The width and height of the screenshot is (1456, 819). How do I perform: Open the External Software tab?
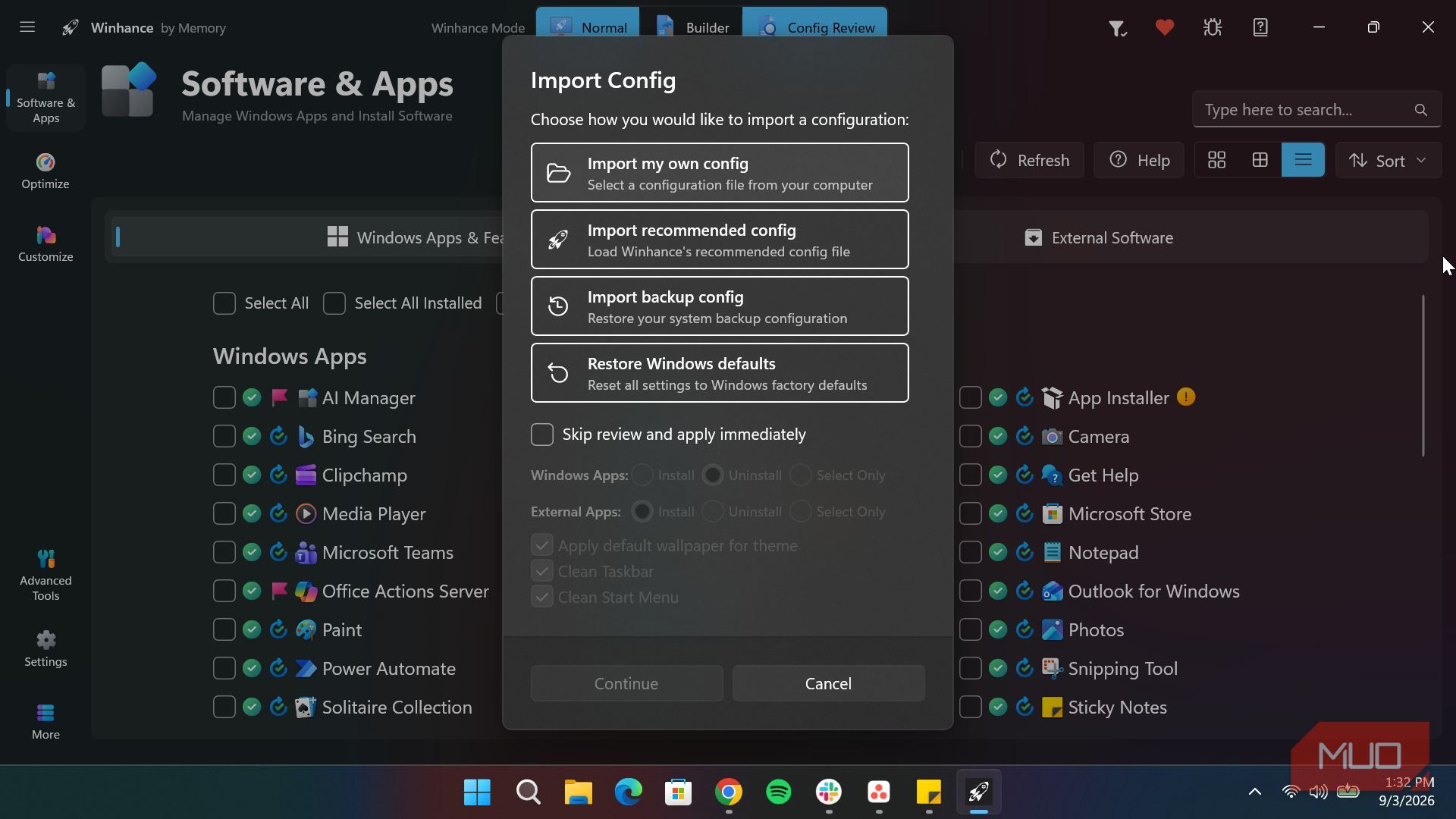1098,238
